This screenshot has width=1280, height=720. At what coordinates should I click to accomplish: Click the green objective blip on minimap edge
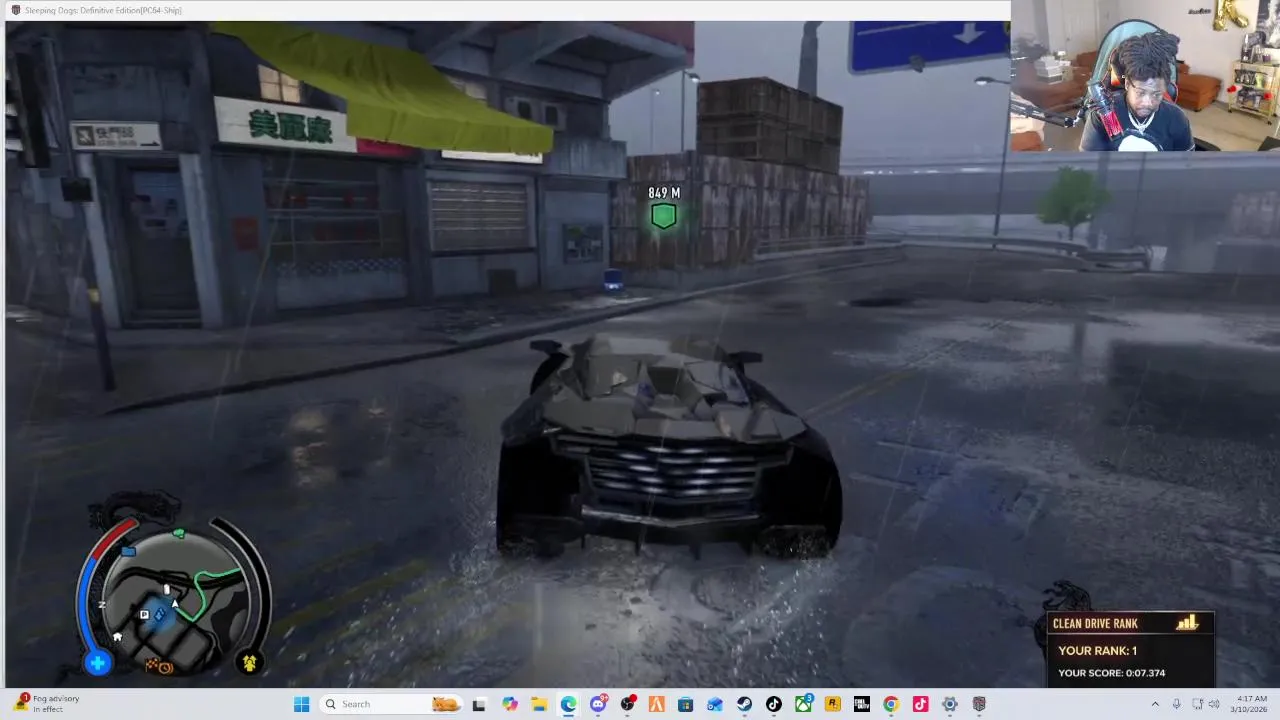coord(179,534)
